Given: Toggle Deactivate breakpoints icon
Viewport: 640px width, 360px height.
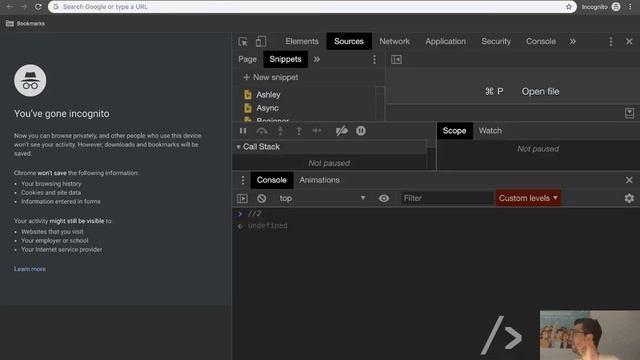Looking at the screenshot, I should pos(342,131).
